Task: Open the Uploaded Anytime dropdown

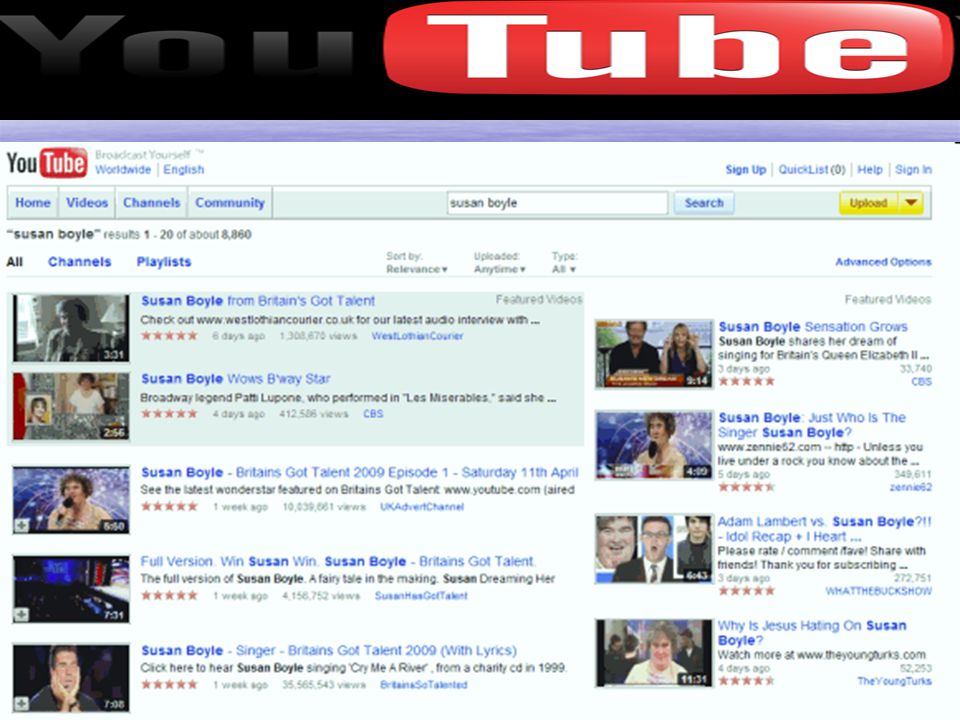Action: [500, 269]
